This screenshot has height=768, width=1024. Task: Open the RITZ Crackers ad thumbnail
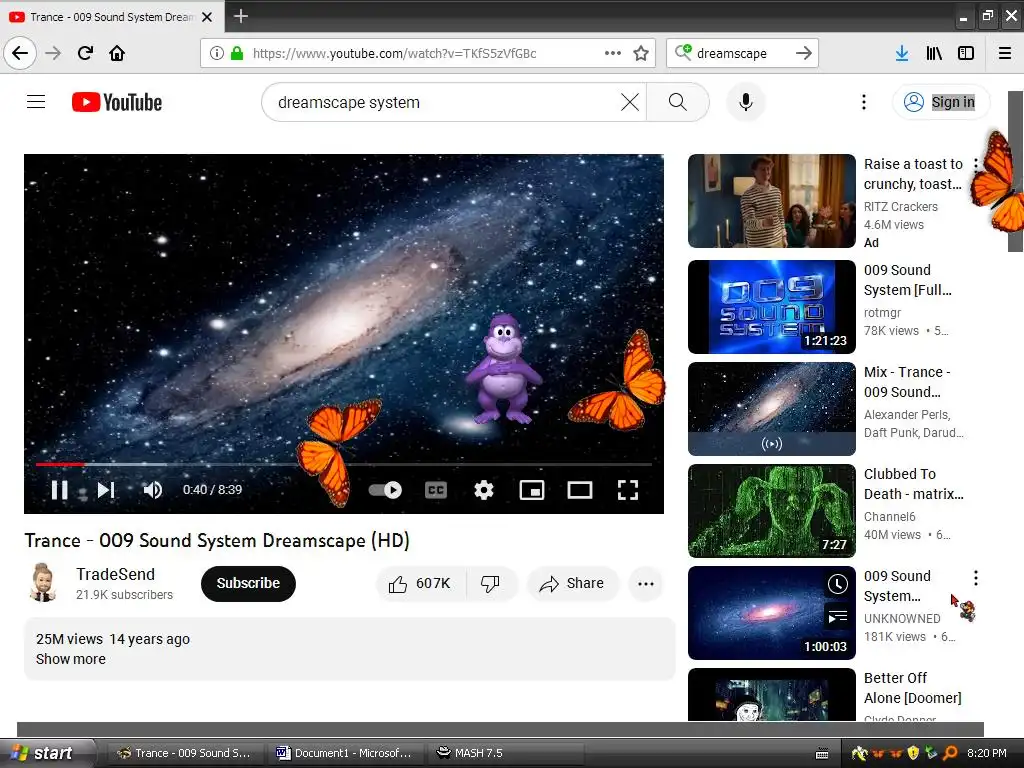771,200
